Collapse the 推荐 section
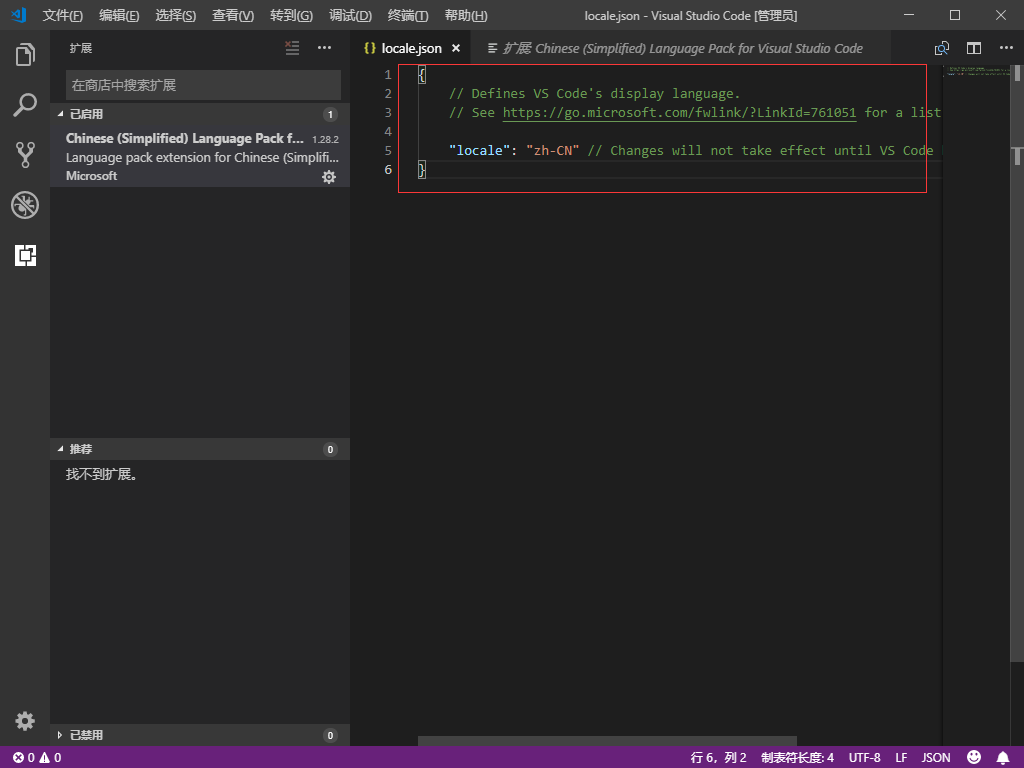 point(200,449)
